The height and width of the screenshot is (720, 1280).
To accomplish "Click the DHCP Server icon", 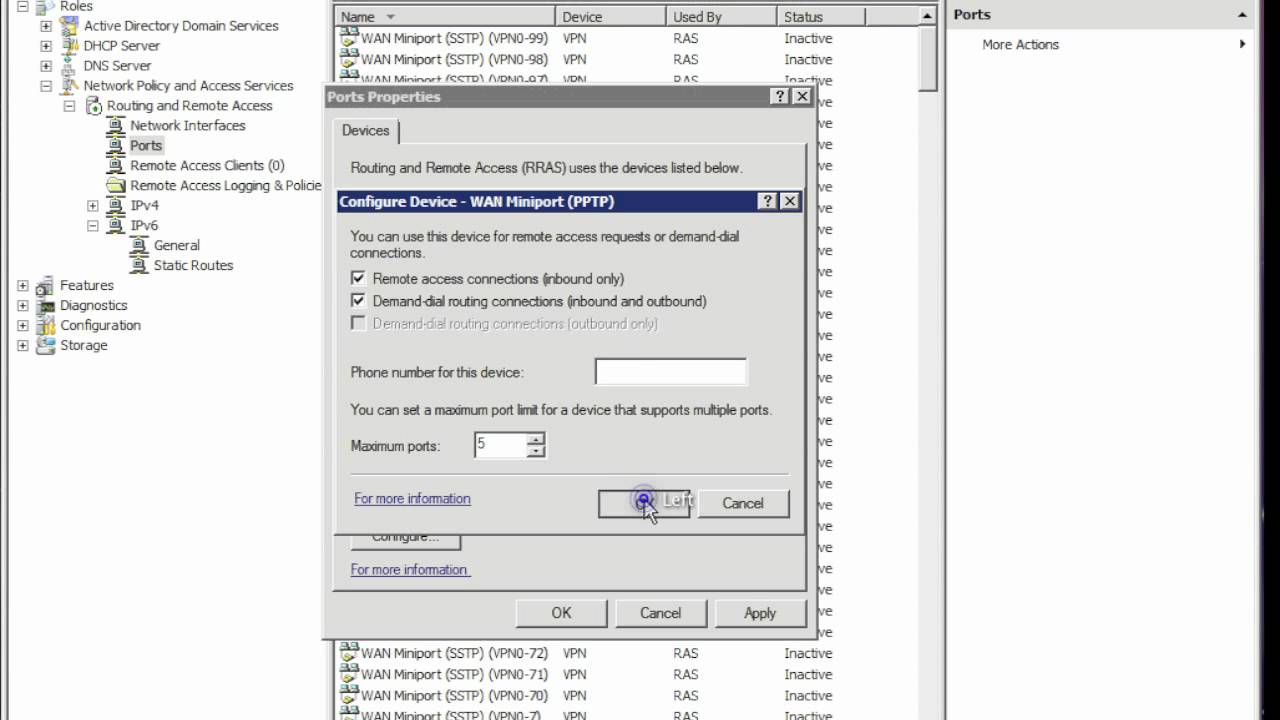I will [69, 46].
